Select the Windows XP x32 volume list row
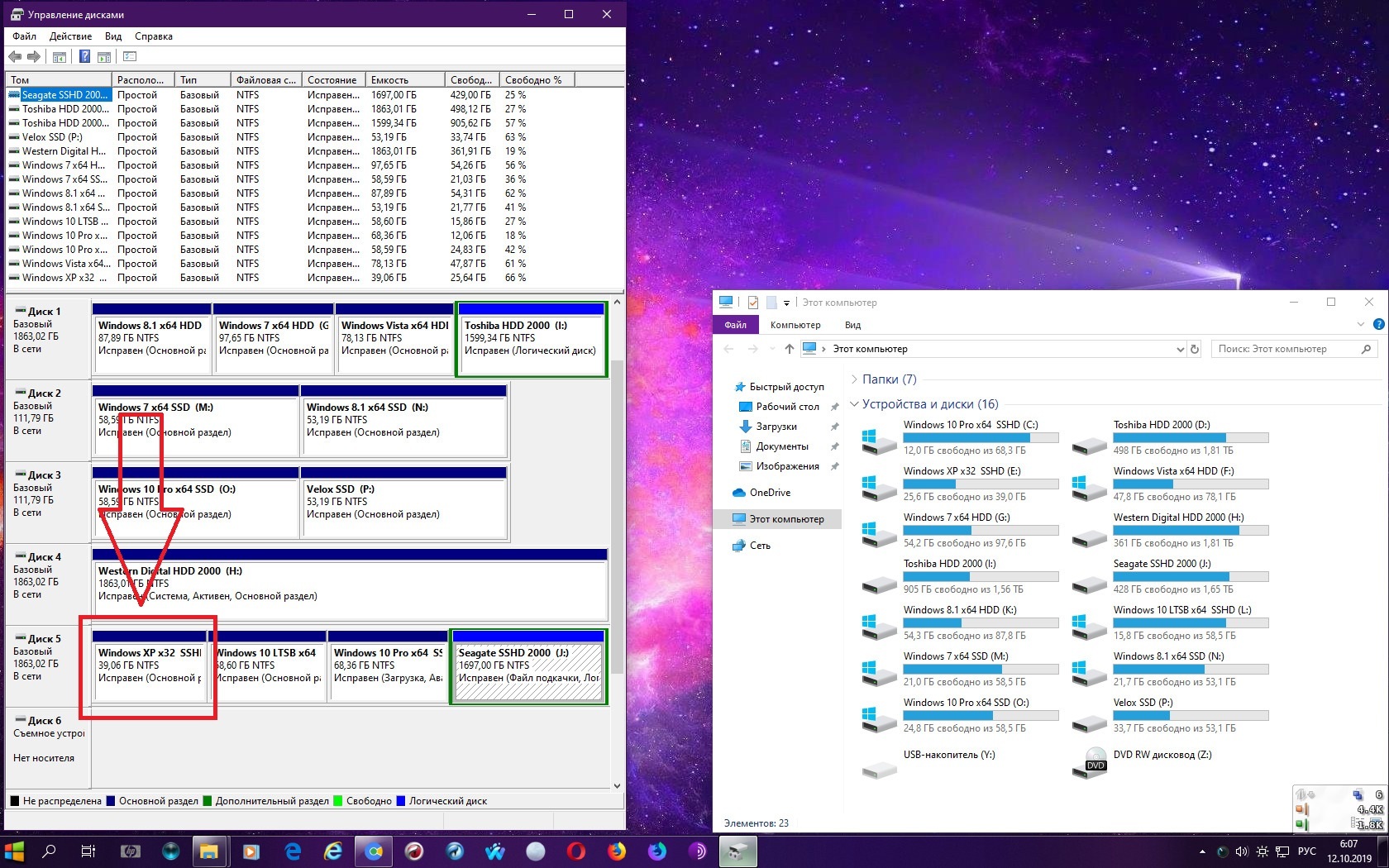Screen dimensions: 1389x868 tap(314, 278)
